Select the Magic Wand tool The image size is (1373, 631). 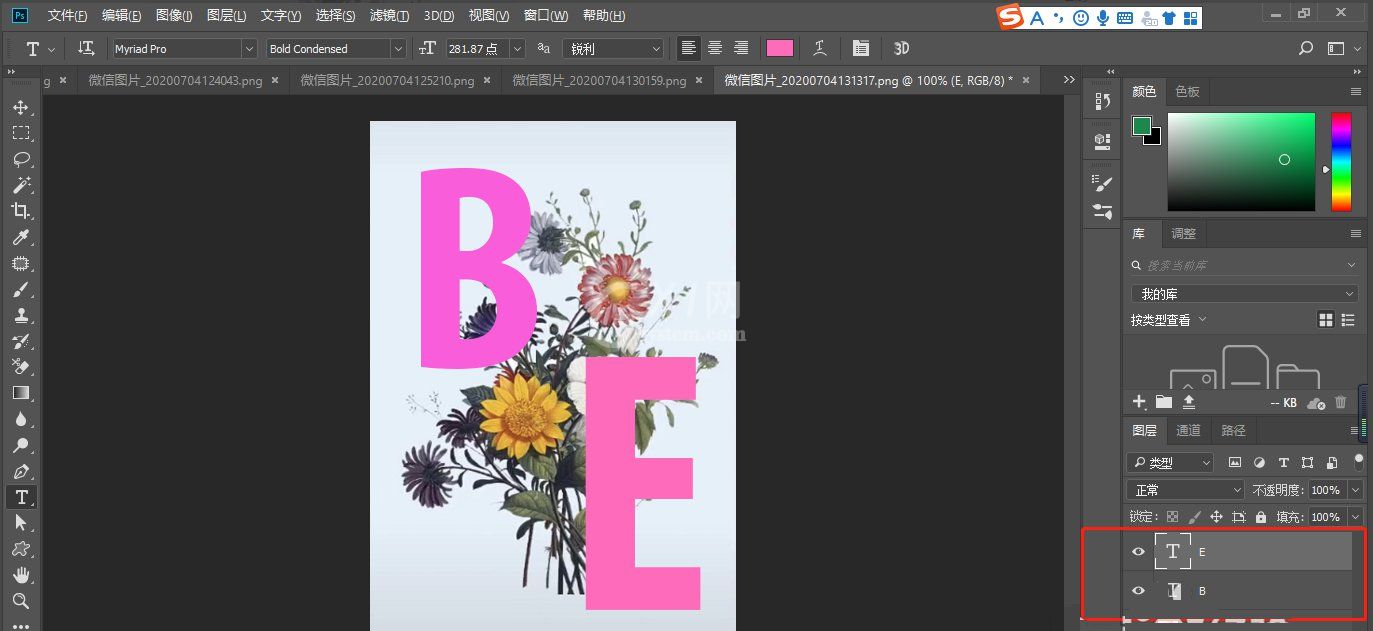(x=21, y=185)
